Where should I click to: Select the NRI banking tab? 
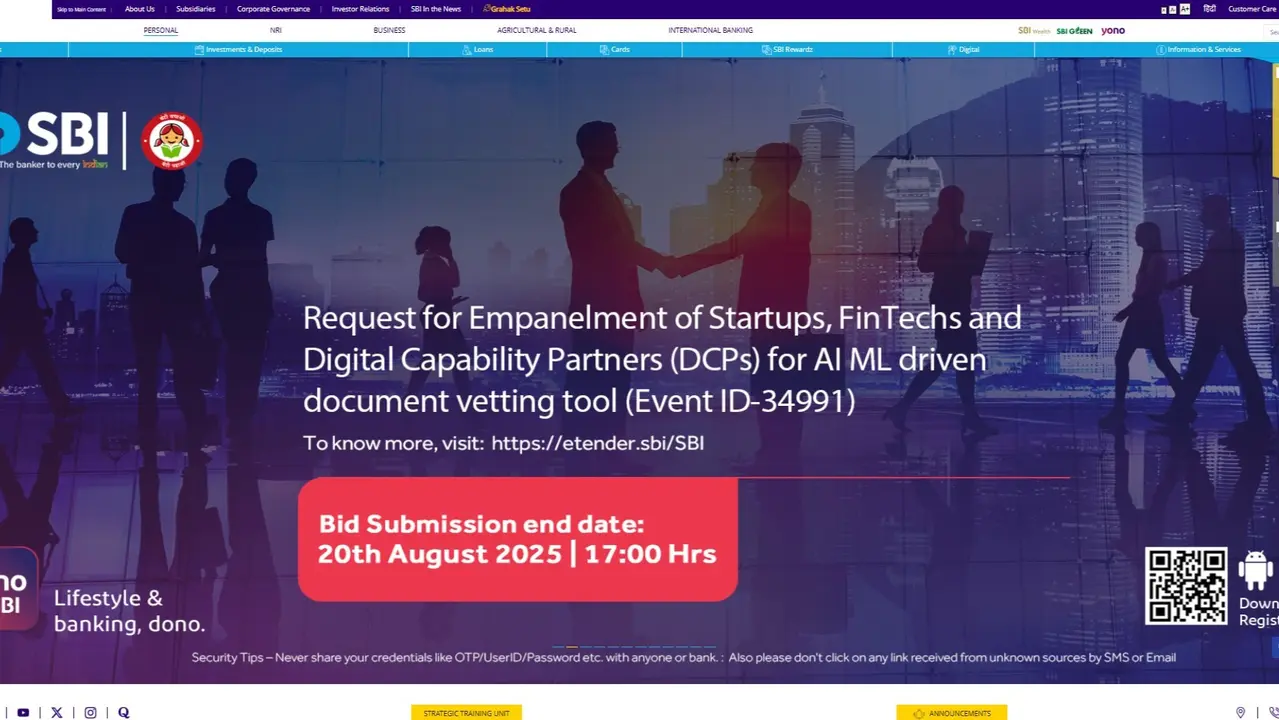[x=275, y=30]
